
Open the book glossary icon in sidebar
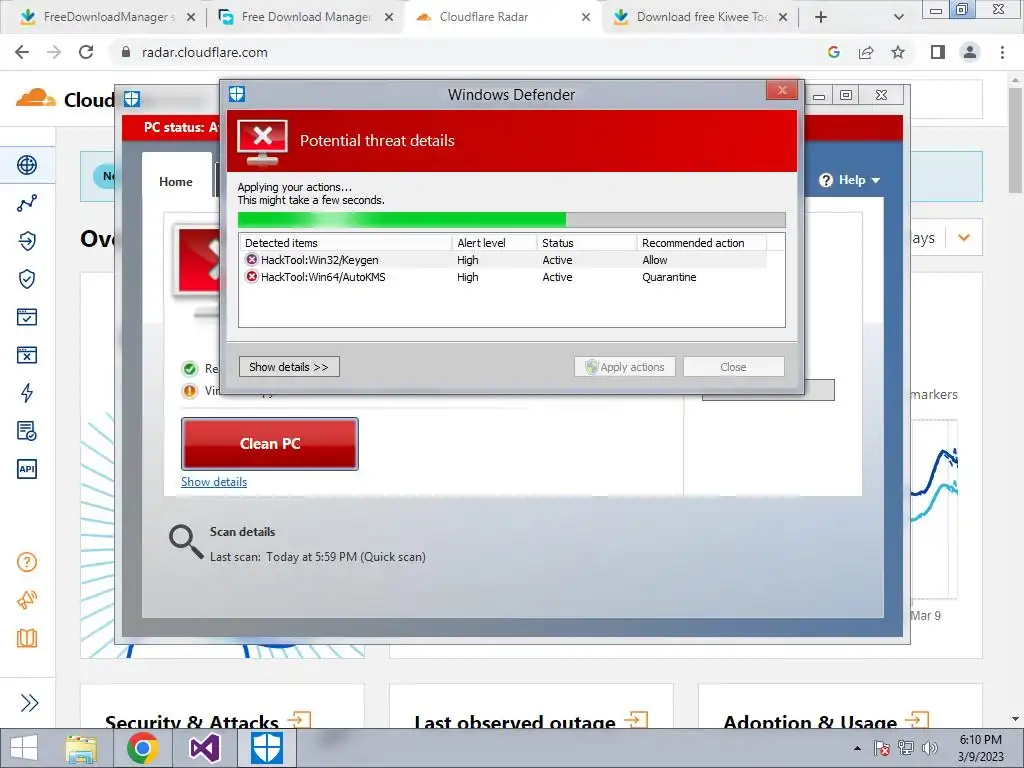(x=27, y=638)
